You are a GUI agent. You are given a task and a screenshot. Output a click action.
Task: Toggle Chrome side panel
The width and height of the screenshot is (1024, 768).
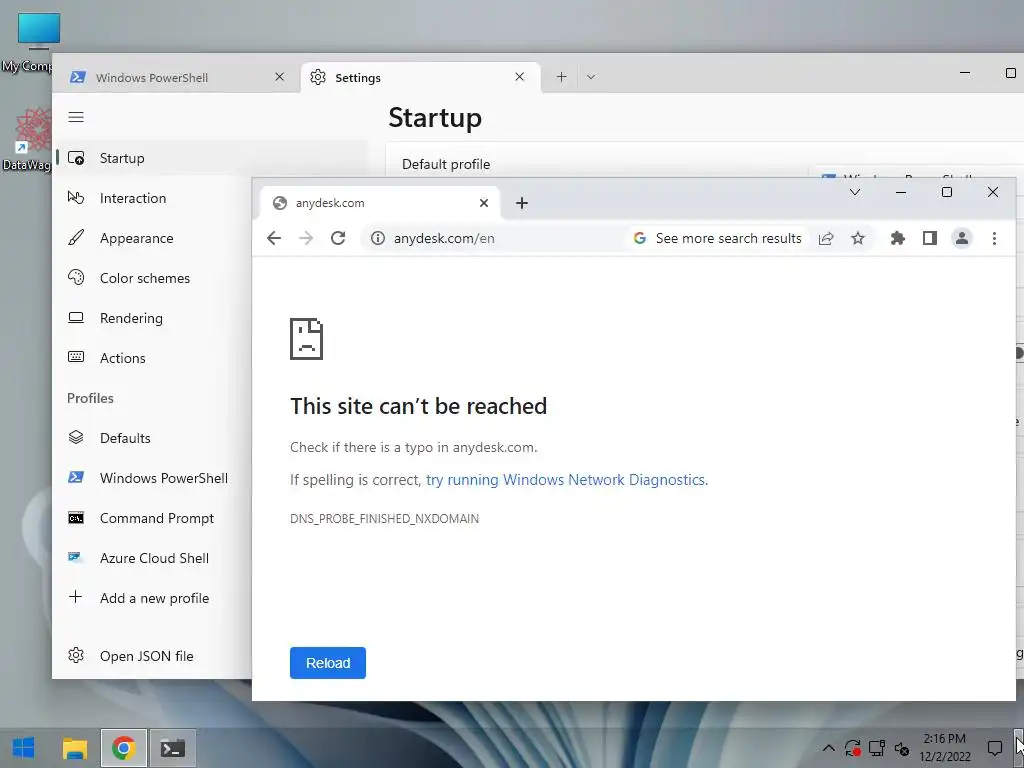pos(929,238)
